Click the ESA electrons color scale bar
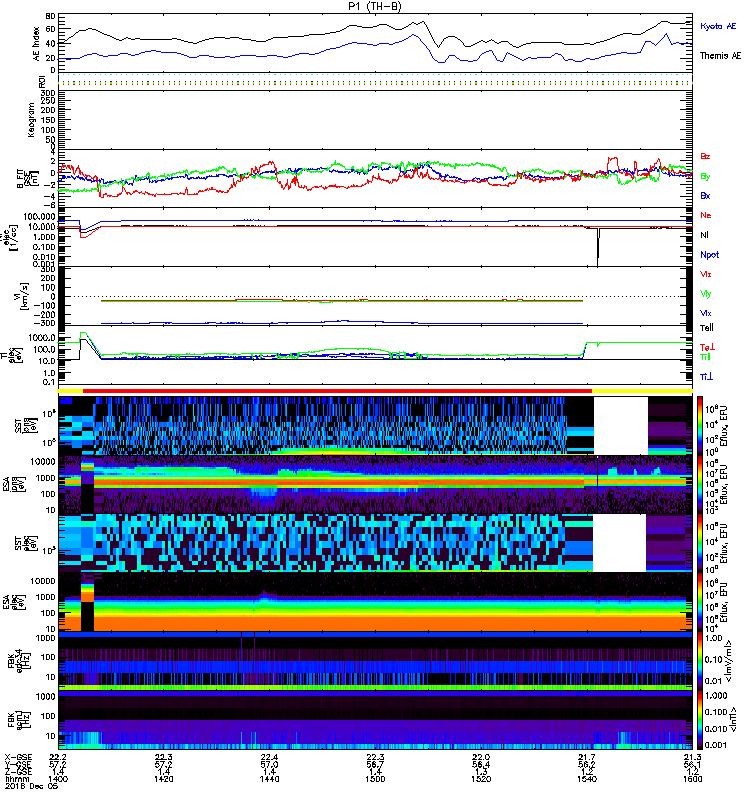 click(x=700, y=601)
